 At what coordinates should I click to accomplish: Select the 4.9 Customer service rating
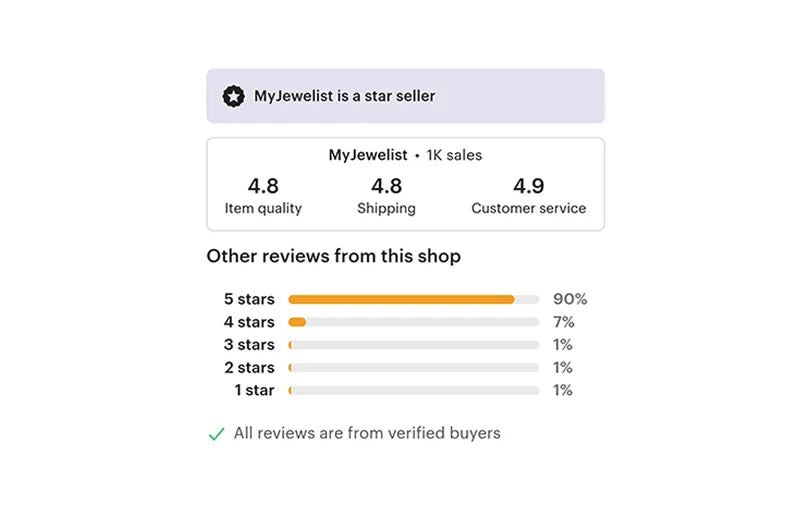pyautogui.click(x=528, y=196)
